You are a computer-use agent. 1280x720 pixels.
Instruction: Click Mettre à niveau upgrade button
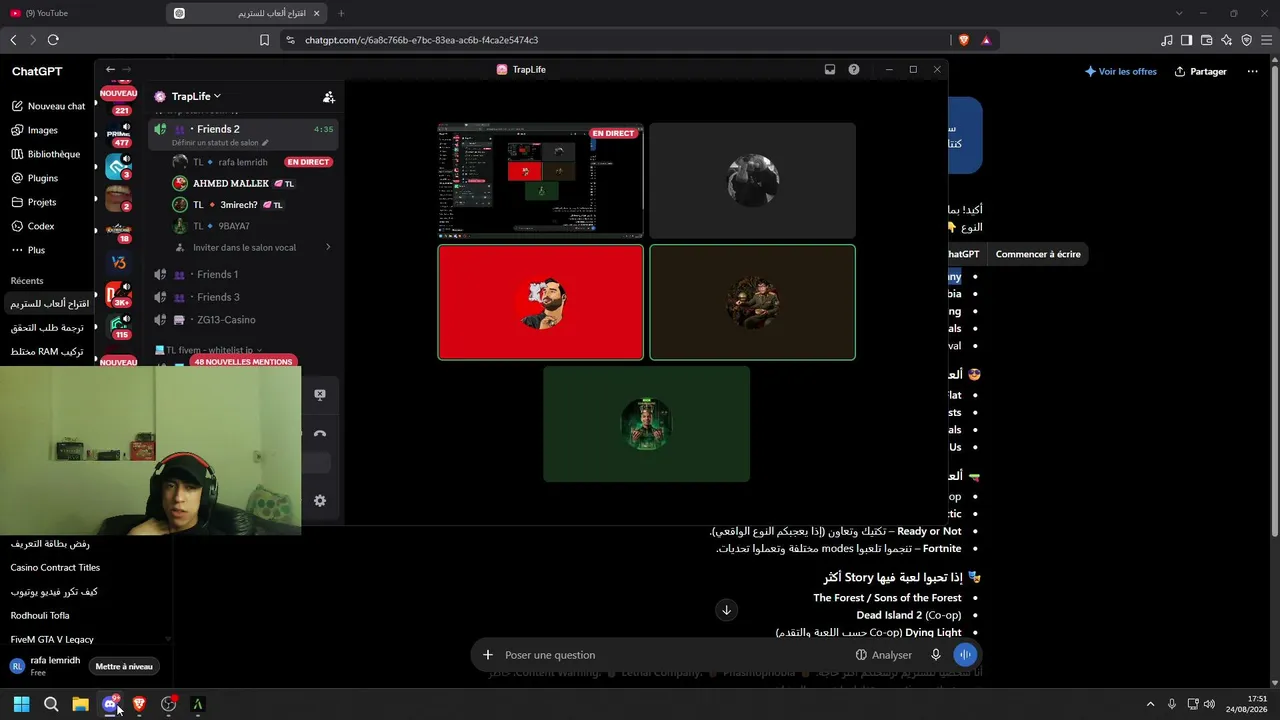click(x=124, y=666)
